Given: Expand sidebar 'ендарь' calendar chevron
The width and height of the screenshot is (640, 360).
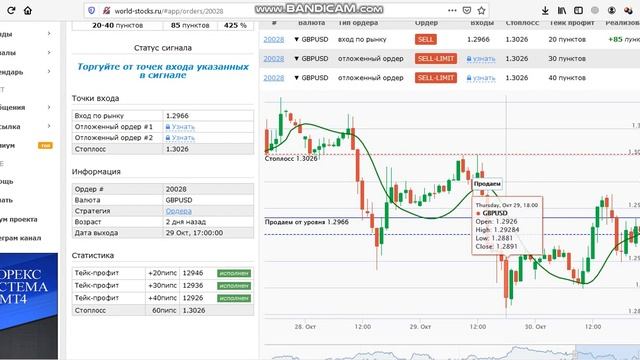Looking at the screenshot, I should [49, 71].
